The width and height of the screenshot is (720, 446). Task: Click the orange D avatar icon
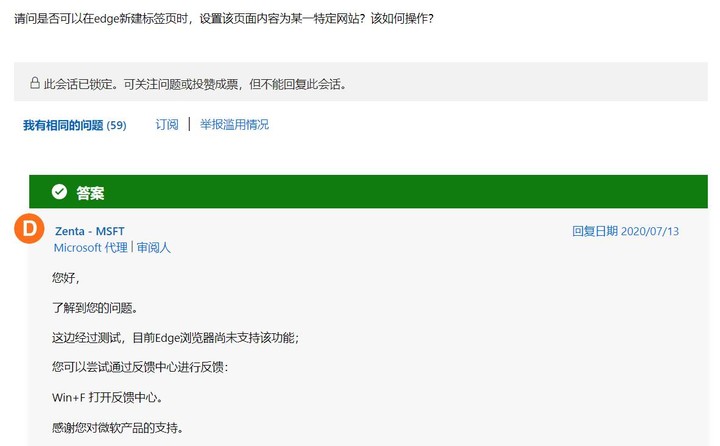[29, 228]
